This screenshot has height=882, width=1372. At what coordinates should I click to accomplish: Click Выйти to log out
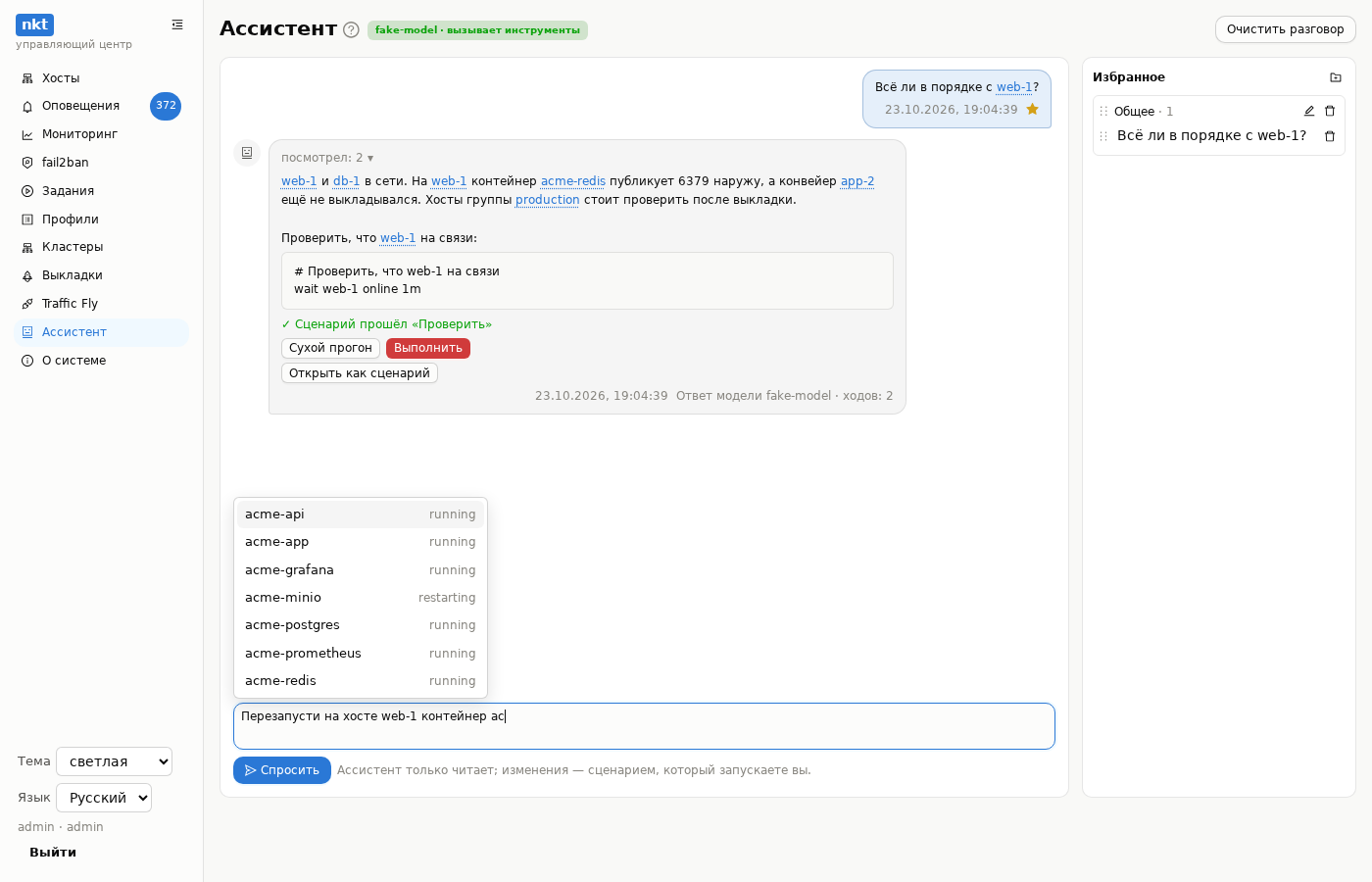[x=53, y=853]
